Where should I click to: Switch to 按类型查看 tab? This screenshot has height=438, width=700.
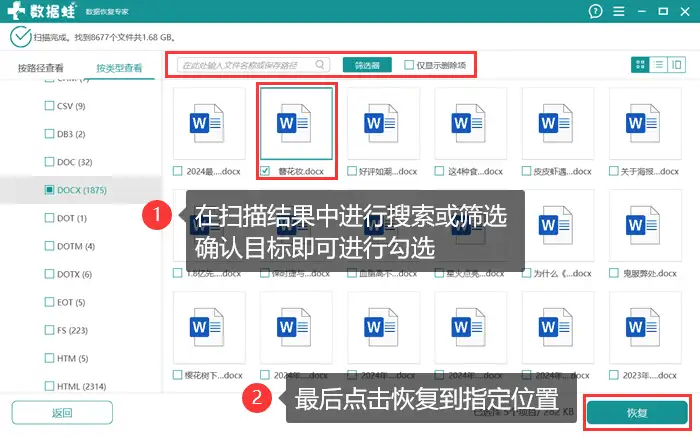(119, 68)
